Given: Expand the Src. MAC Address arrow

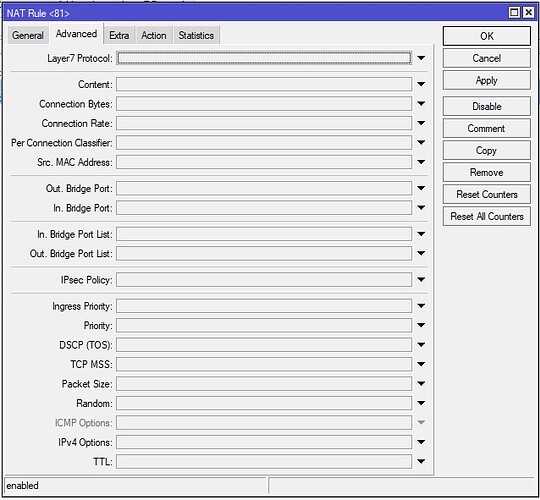Looking at the screenshot, I should tap(421, 162).
